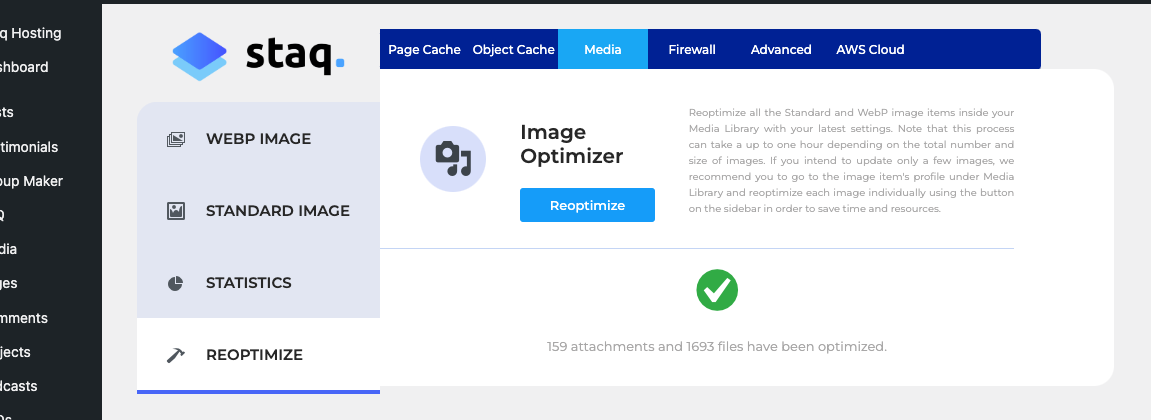Open the STANDARD IMAGE section

277,211
